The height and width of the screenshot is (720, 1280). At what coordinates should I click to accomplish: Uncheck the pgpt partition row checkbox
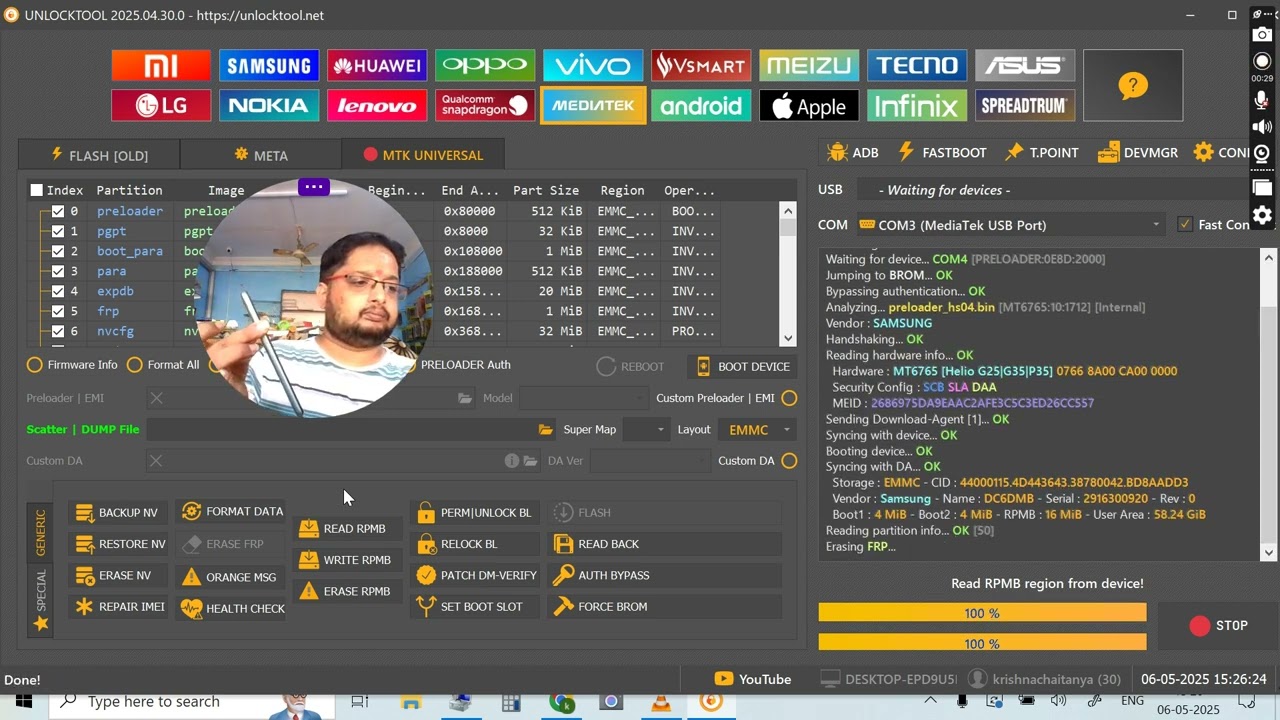[58, 231]
